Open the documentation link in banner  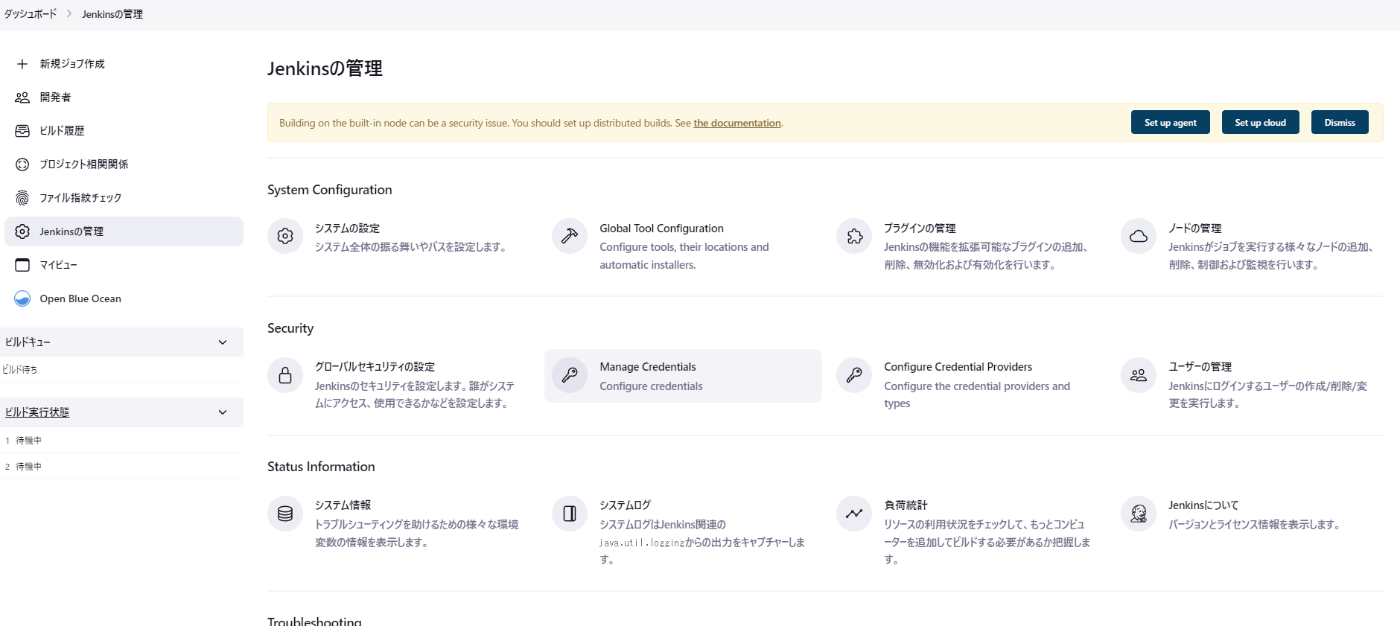(737, 123)
